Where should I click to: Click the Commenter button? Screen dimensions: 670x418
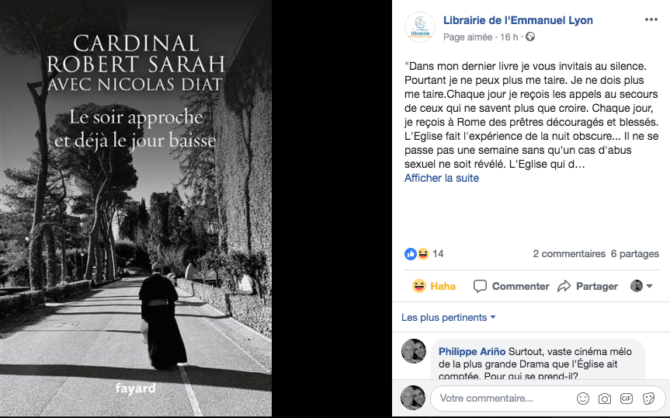511,286
